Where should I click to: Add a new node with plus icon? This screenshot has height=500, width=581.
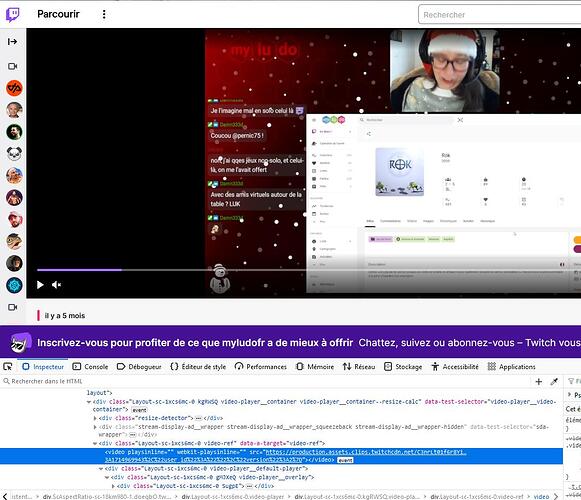pos(539,382)
